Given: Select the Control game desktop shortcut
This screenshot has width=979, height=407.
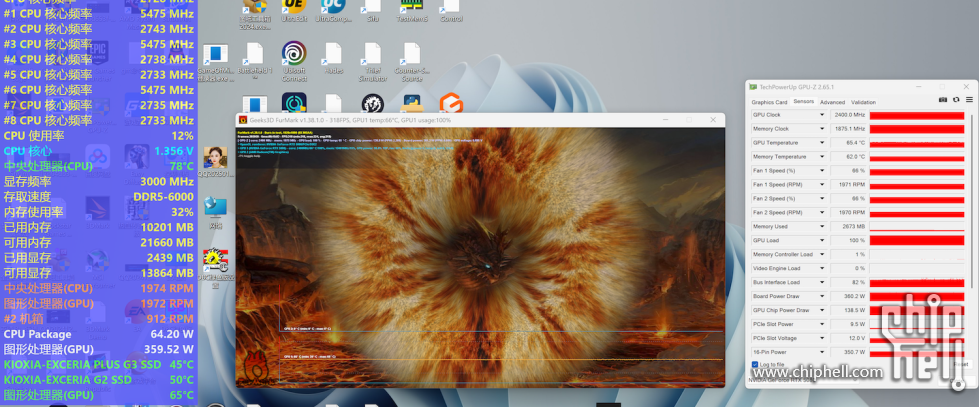Looking at the screenshot, I should tap(451, 11).
